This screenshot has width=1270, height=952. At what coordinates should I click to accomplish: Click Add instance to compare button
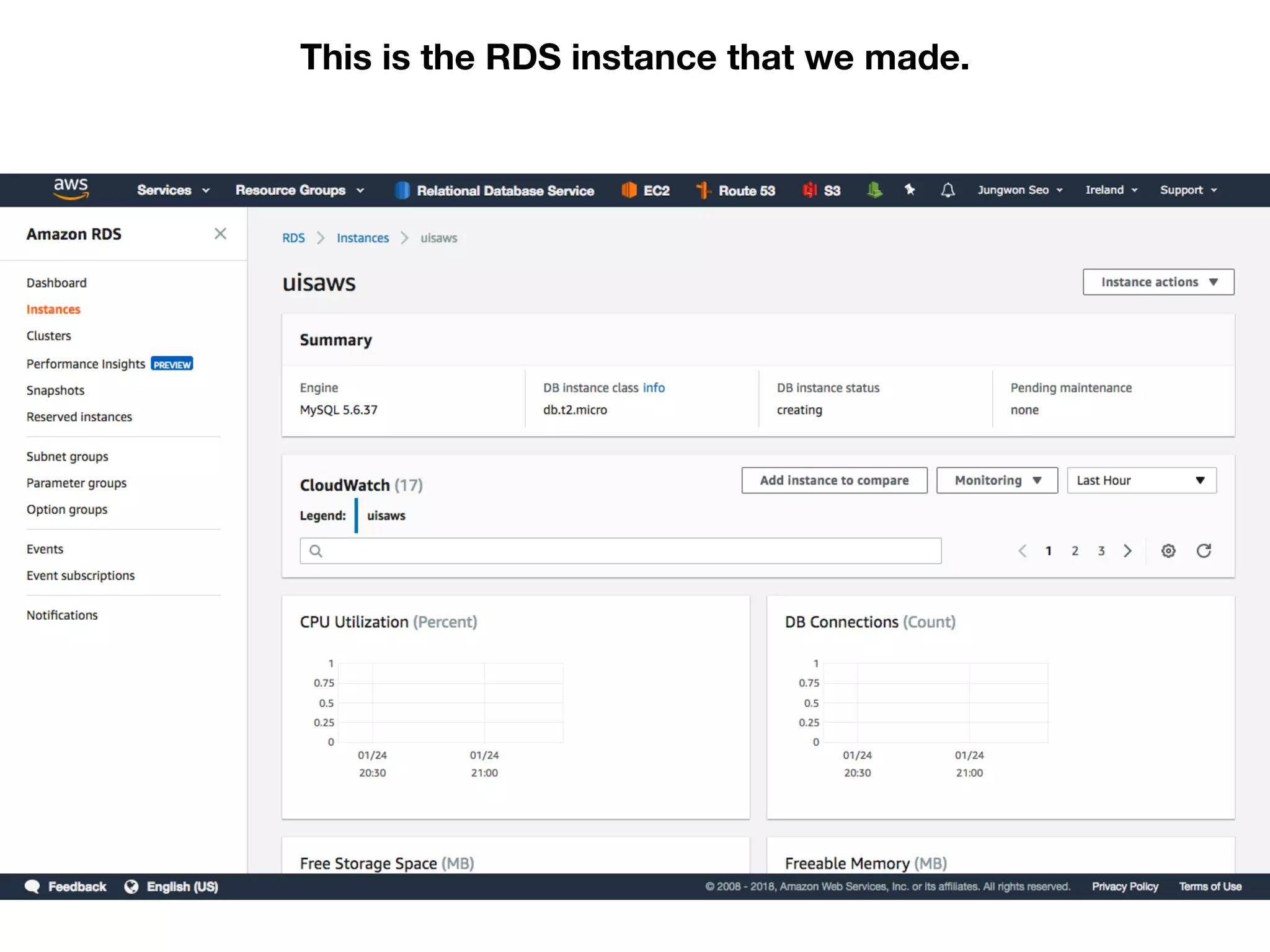834,480
